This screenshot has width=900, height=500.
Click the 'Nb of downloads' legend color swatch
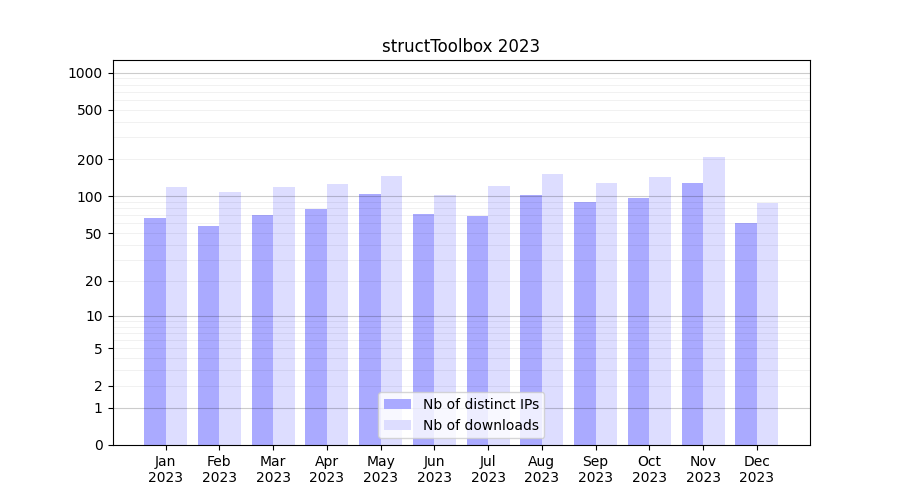coord(397,425)
